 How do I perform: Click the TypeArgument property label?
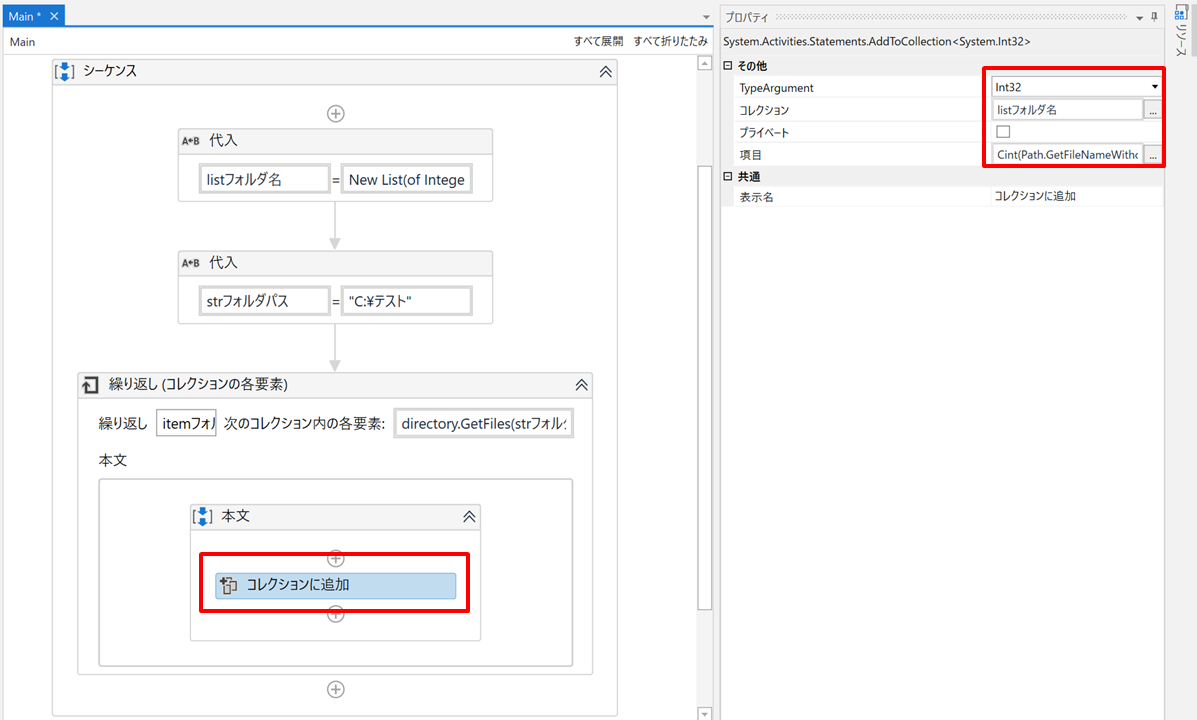776,88
